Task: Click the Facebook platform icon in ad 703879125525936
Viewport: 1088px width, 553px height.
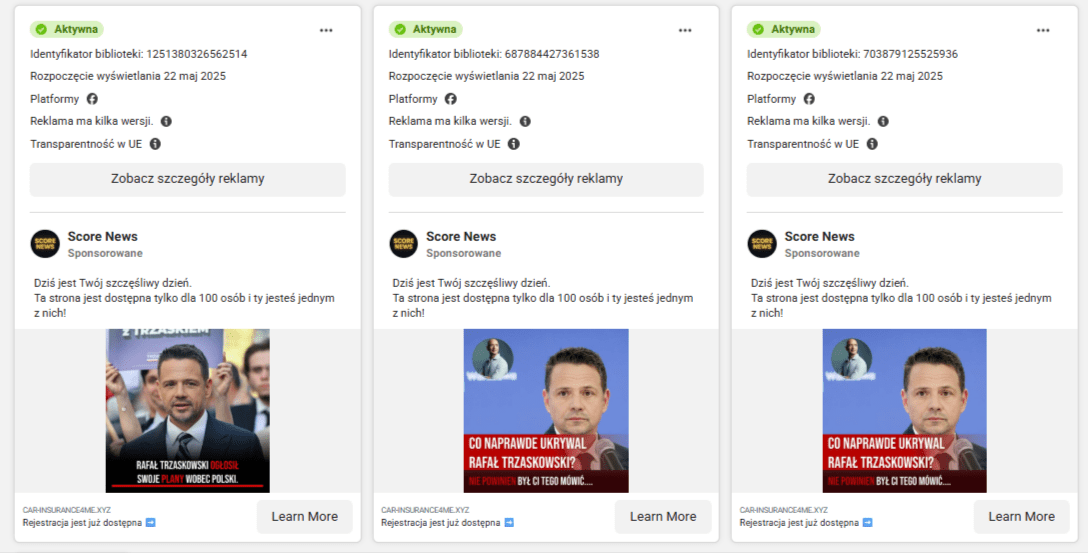Action: click(809, 99)
